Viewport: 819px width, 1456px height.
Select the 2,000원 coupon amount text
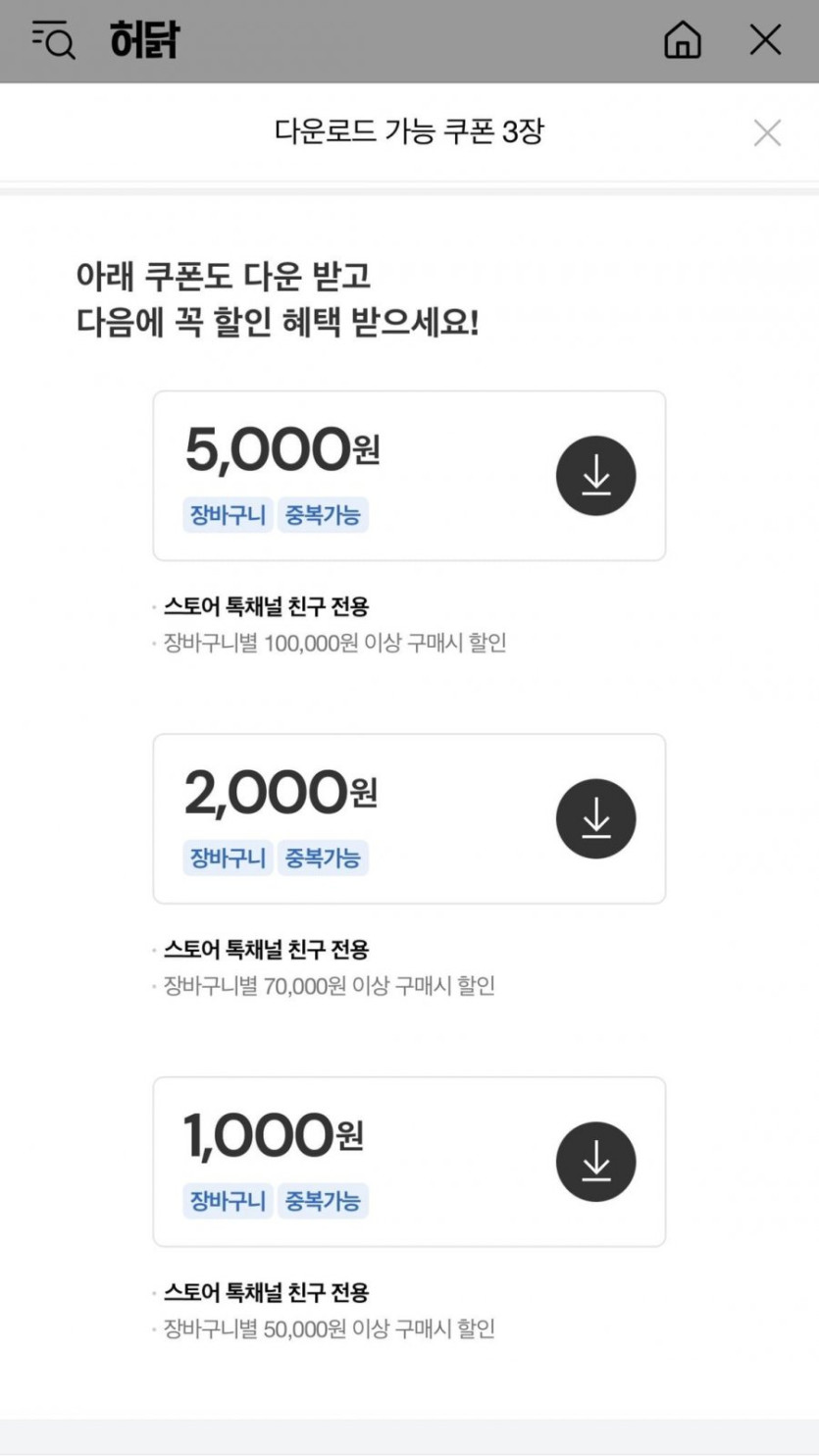(x=281, y=793)
